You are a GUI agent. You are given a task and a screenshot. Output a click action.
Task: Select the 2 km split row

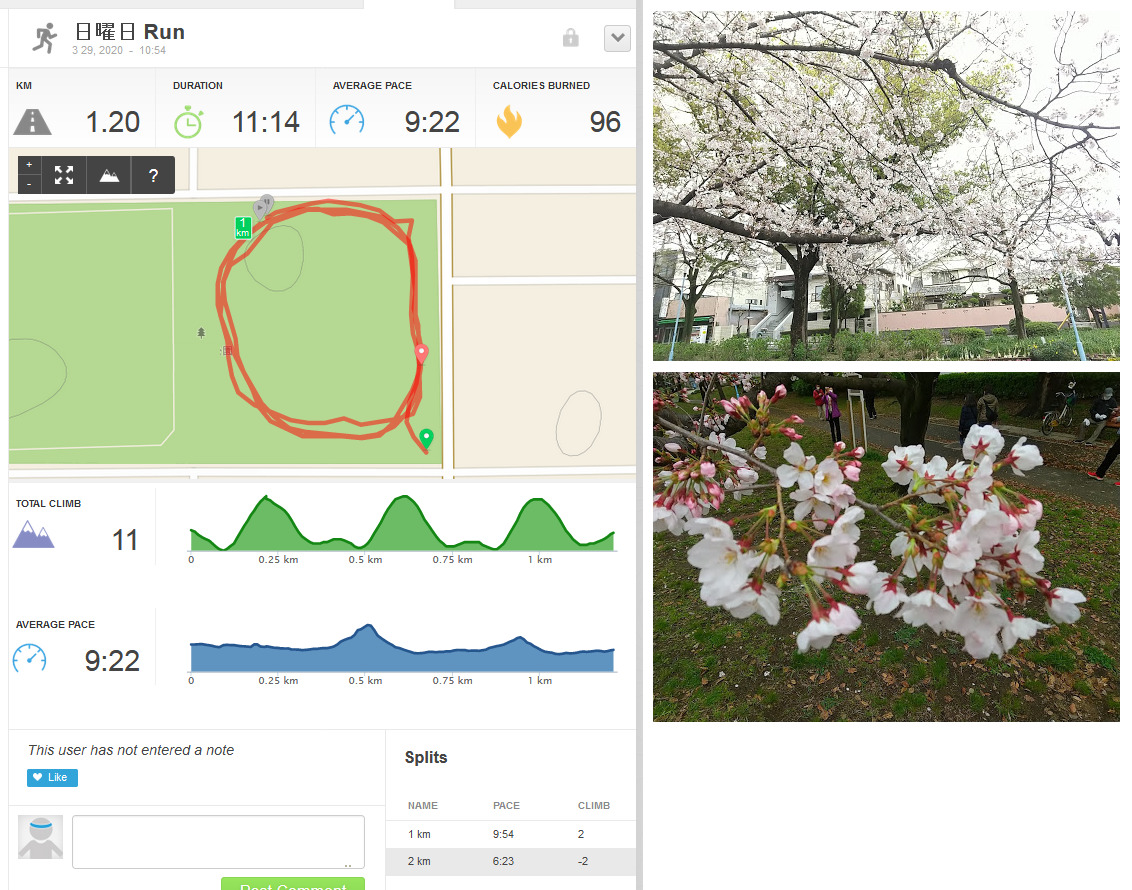tap(511, 861)
